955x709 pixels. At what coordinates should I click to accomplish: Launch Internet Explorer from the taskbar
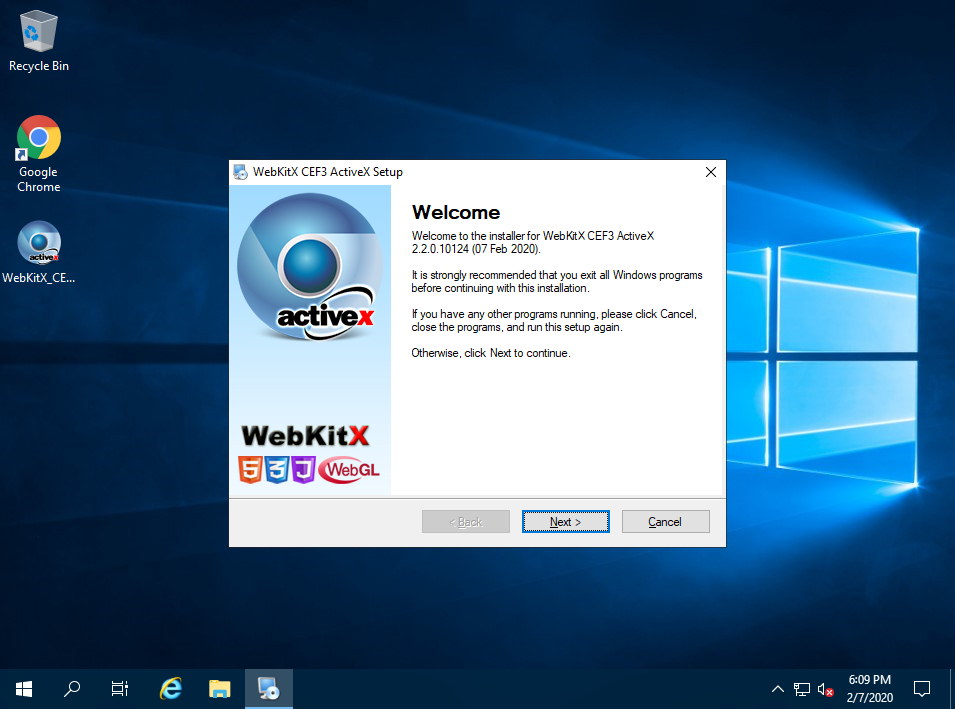pyautogui.click(x=171, y=689)
